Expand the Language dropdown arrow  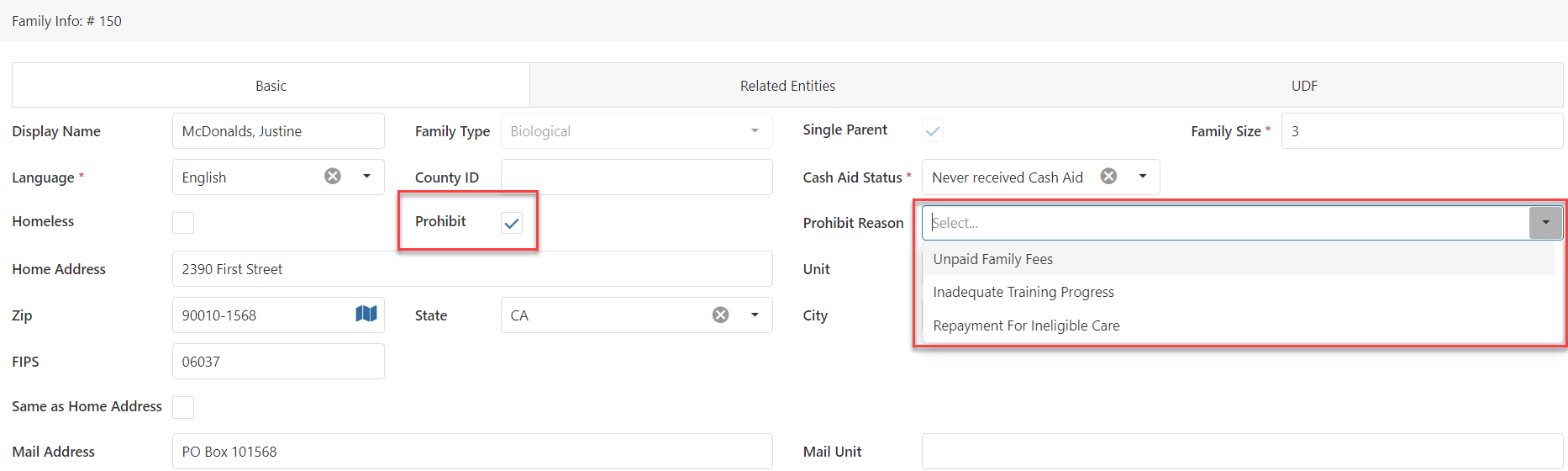click(366, 177)
